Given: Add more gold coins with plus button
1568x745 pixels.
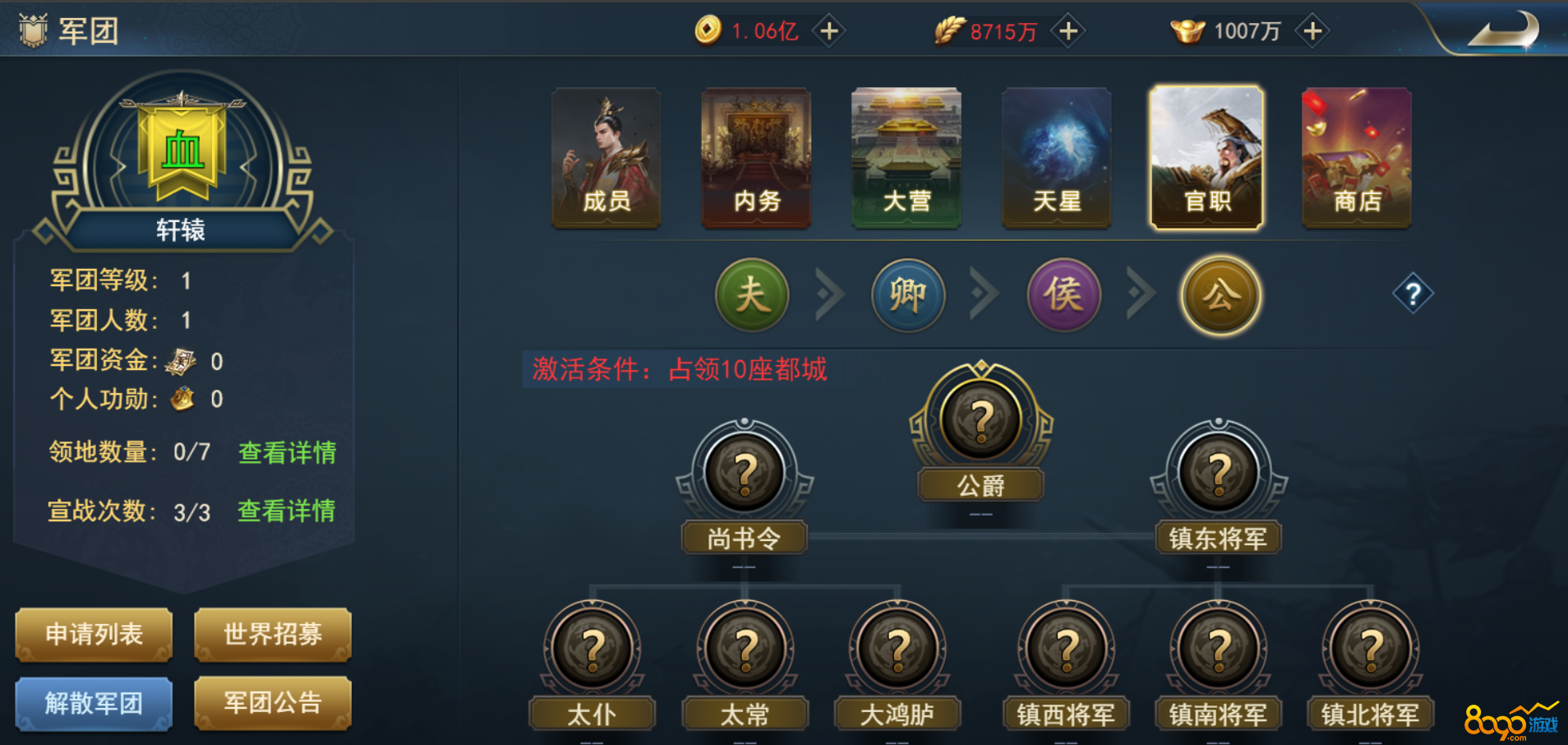Looking at the screenshot, I should click(829, 31).
